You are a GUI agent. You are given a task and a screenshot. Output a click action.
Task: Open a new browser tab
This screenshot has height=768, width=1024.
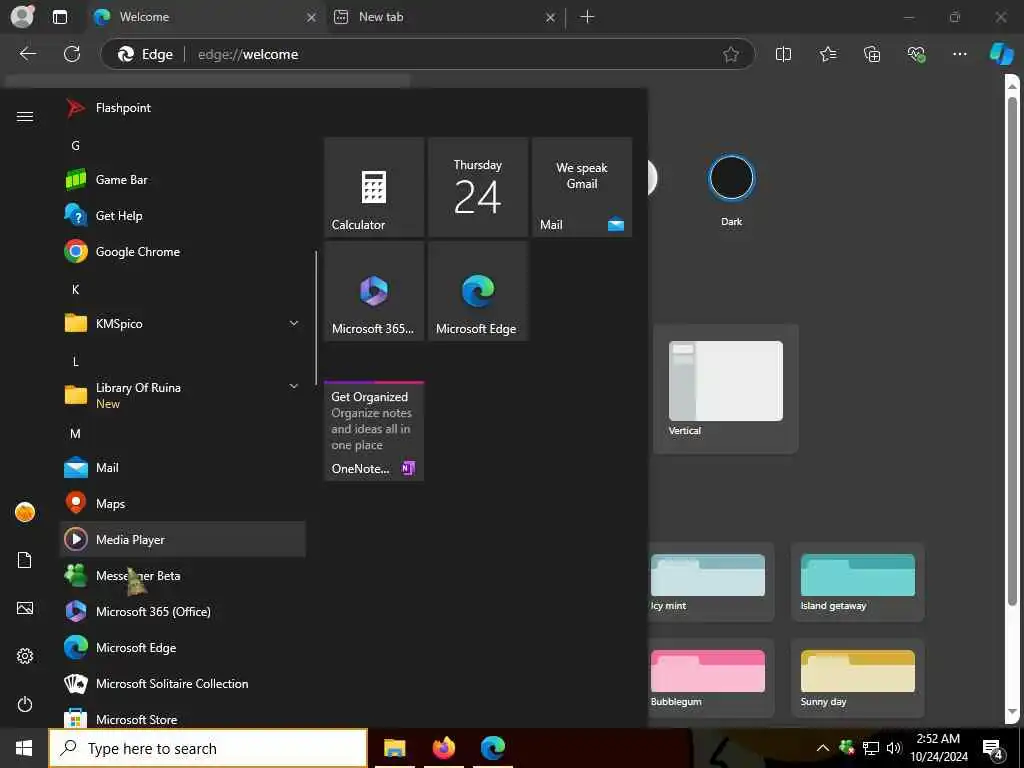(x=587, y=17)
